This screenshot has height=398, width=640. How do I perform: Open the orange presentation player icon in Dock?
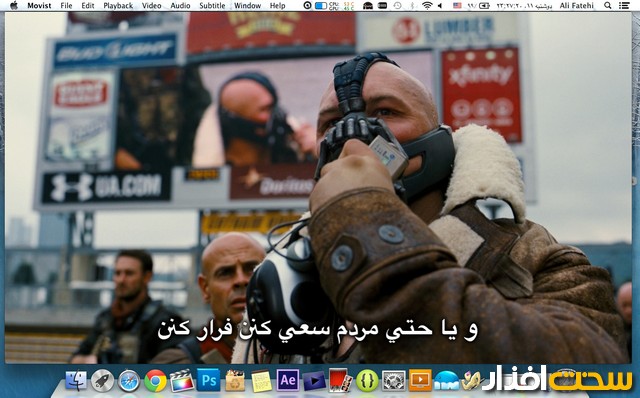point(420,380)
